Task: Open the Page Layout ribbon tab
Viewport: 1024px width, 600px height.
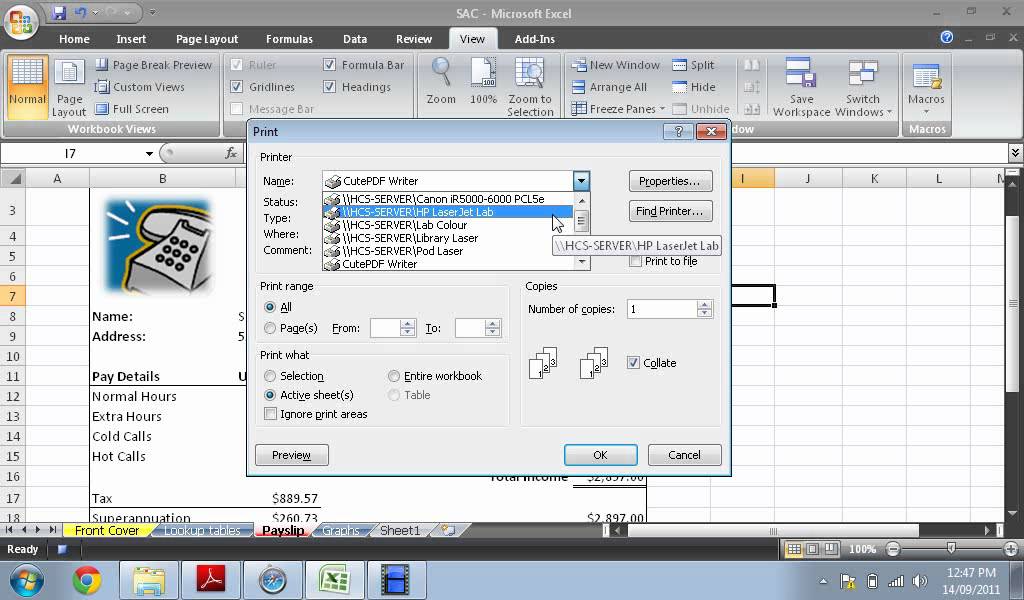Action: point(207,39)
